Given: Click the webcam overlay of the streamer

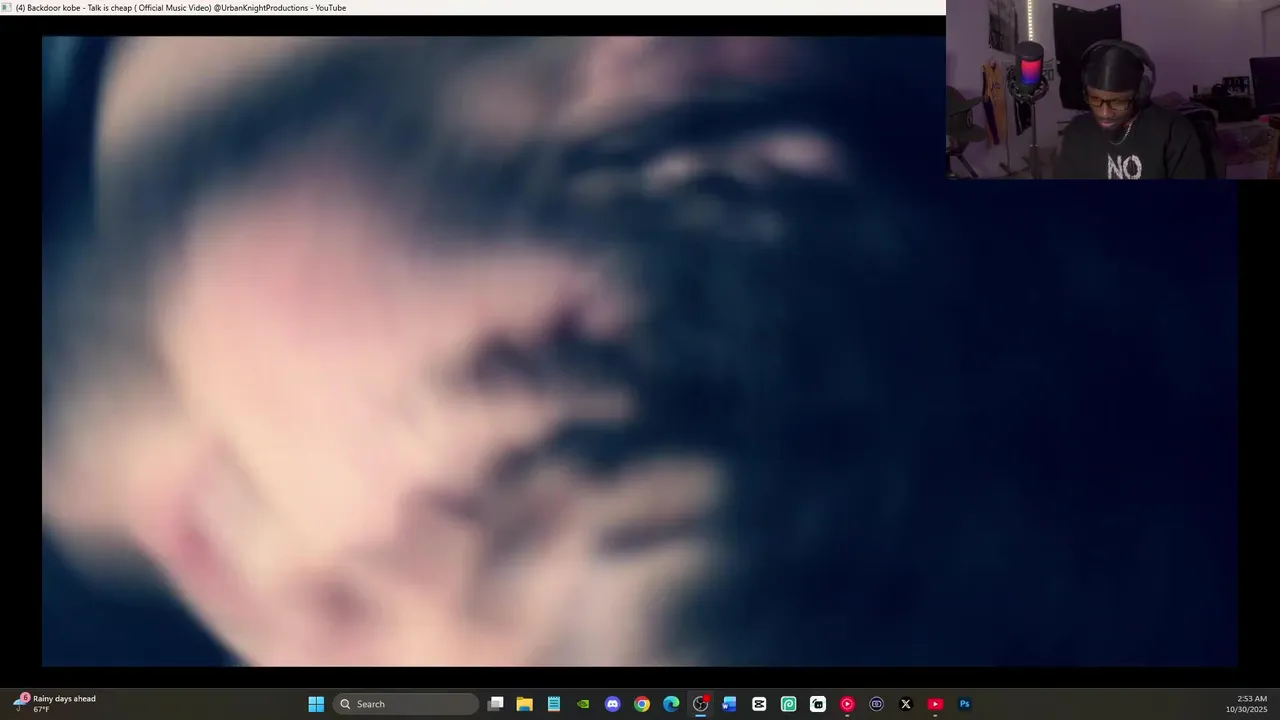Looking at the screenshot, I should click(x=1112, y=90).
